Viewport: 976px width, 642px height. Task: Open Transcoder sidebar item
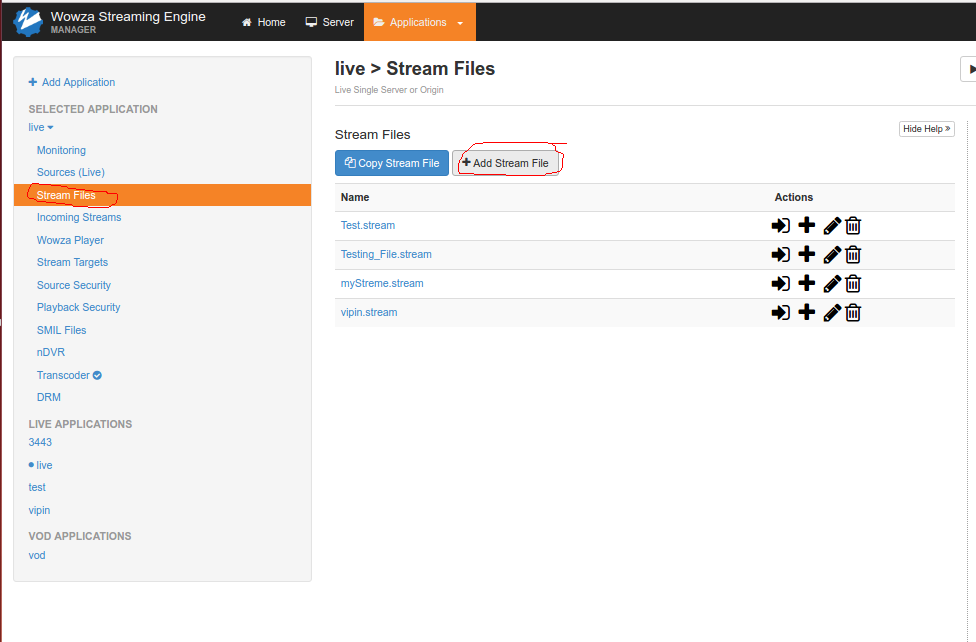pos(63,375)
